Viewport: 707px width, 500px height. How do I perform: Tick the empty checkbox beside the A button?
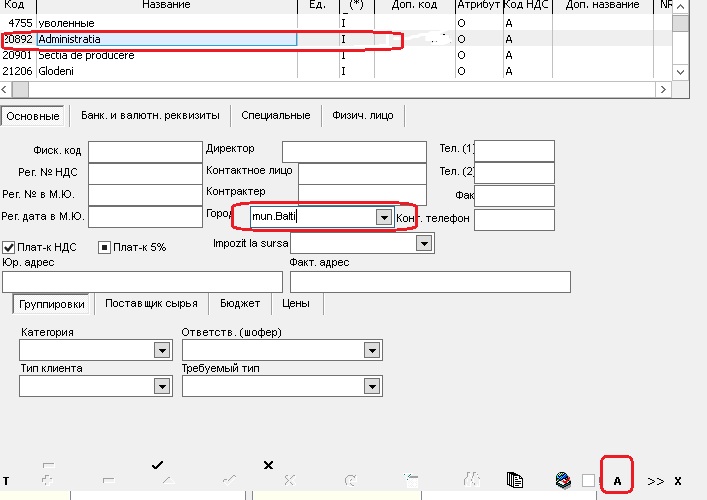[x=588, y=481]
